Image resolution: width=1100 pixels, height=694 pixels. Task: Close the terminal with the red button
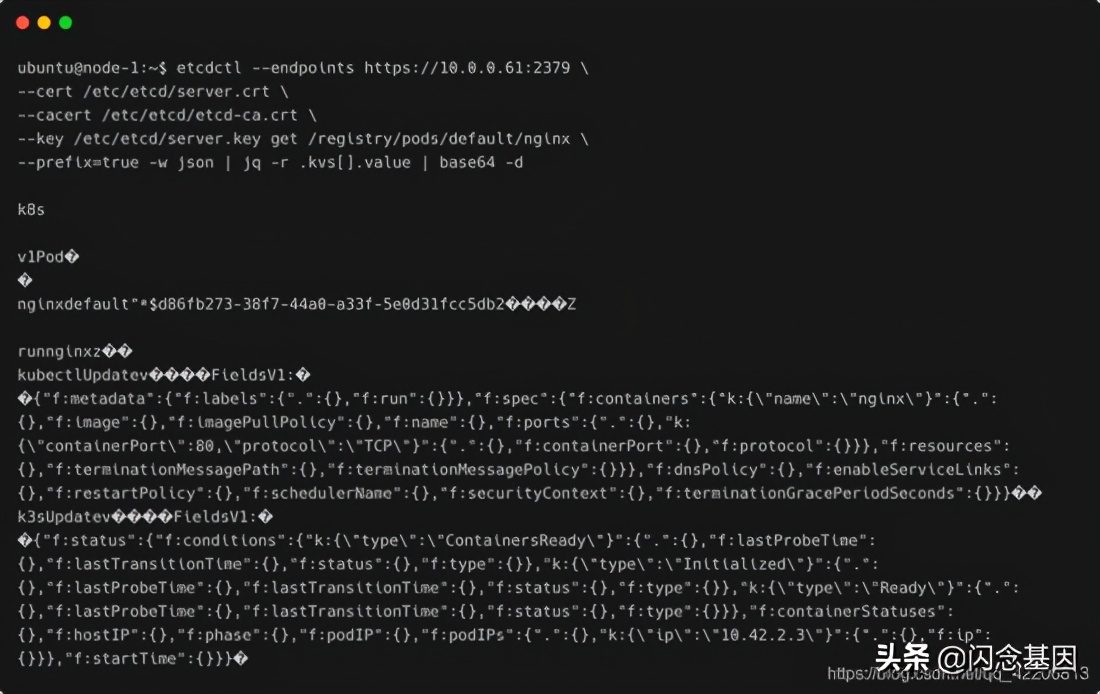[x=23, y=22]
